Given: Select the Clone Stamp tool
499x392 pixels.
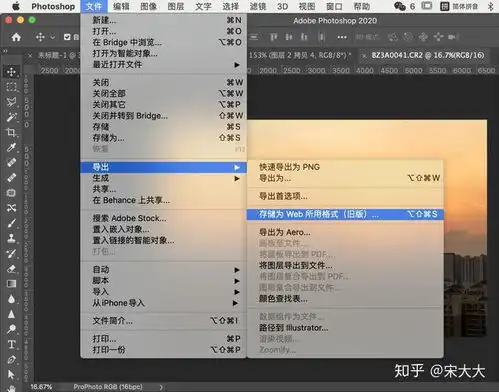Looking at the screenshot, I should pyautogui.click(x=11, y=238).
